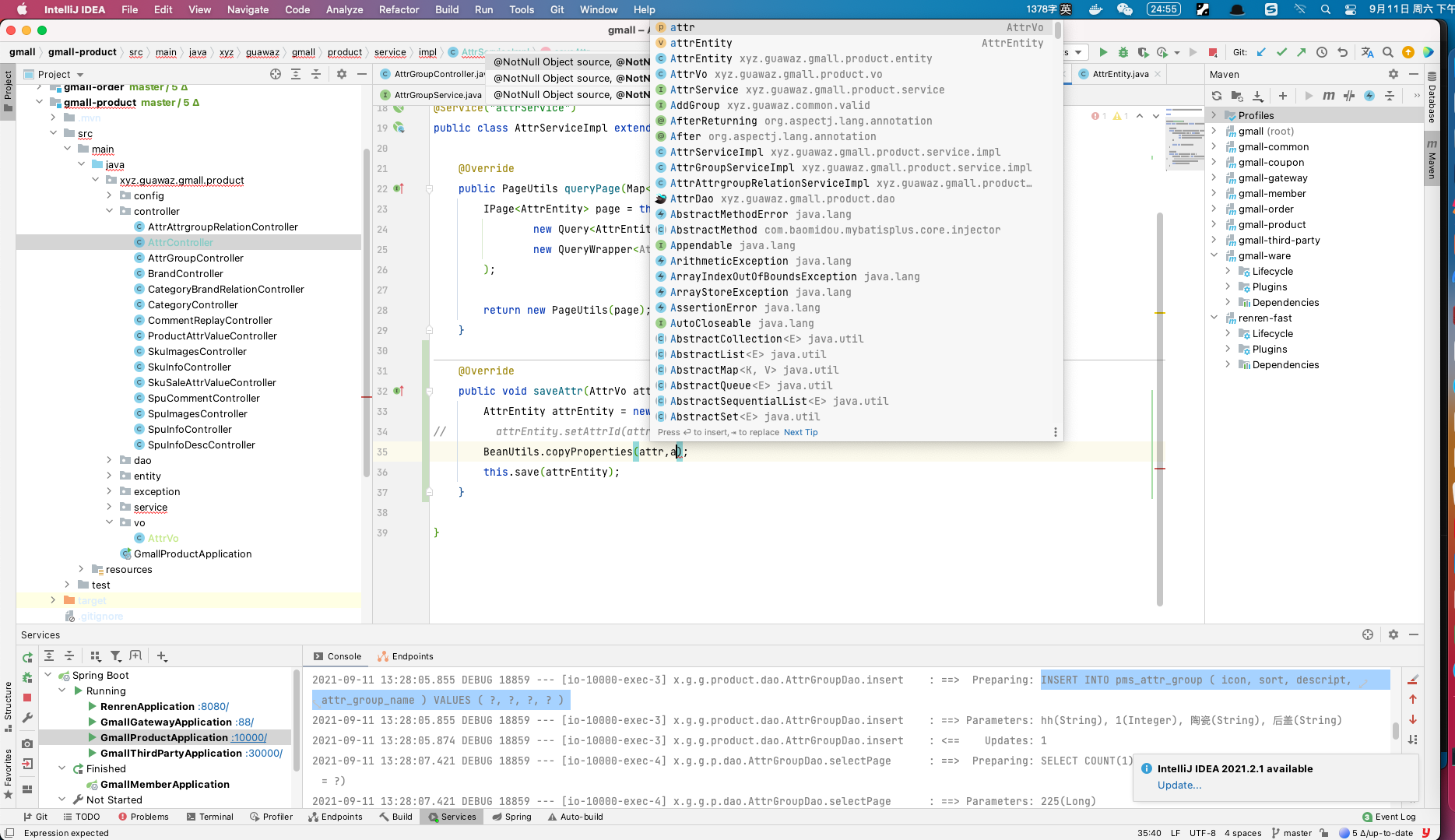Show Git history clock icon
This screenshot has width=1455, height=840.
point(1322,52)
